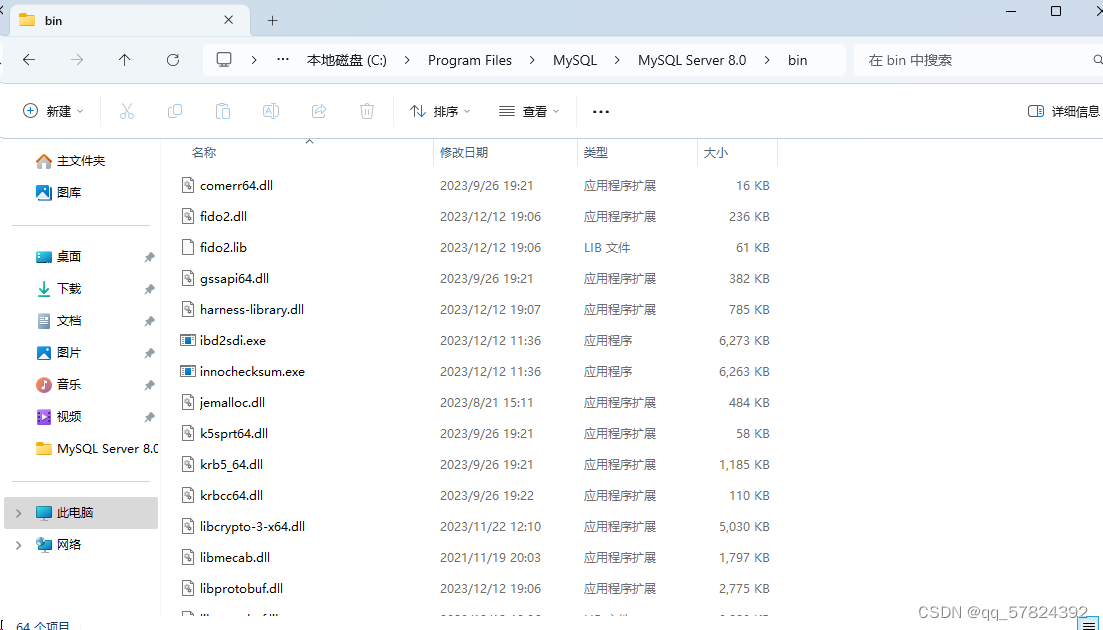The height and width of the screenshot is (630, 1103).
Task: Sort files by 修改日期 column header
Action: tap(464, 153)
